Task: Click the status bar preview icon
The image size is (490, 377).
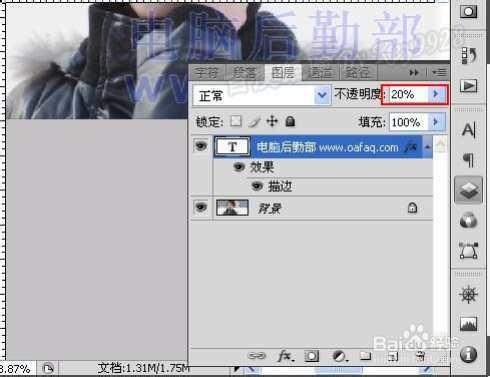Action: (48, 369)
